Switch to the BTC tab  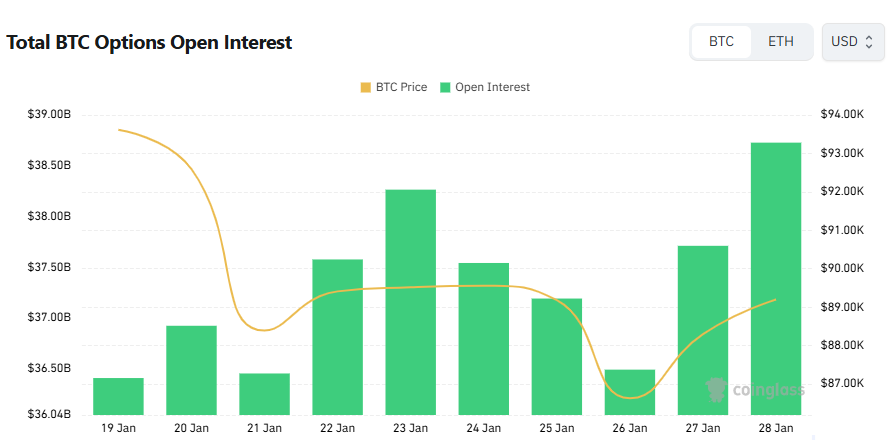pyautogui.click(x=721, y=42)
